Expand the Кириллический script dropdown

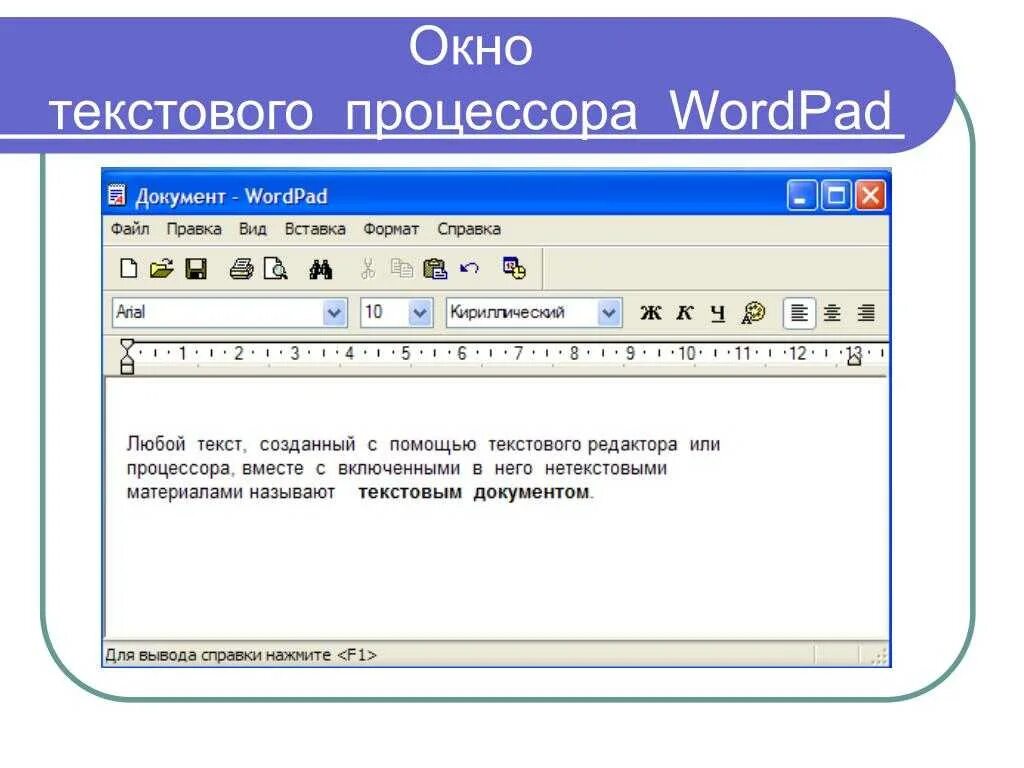pyautogui.click(x=609, y=313)
